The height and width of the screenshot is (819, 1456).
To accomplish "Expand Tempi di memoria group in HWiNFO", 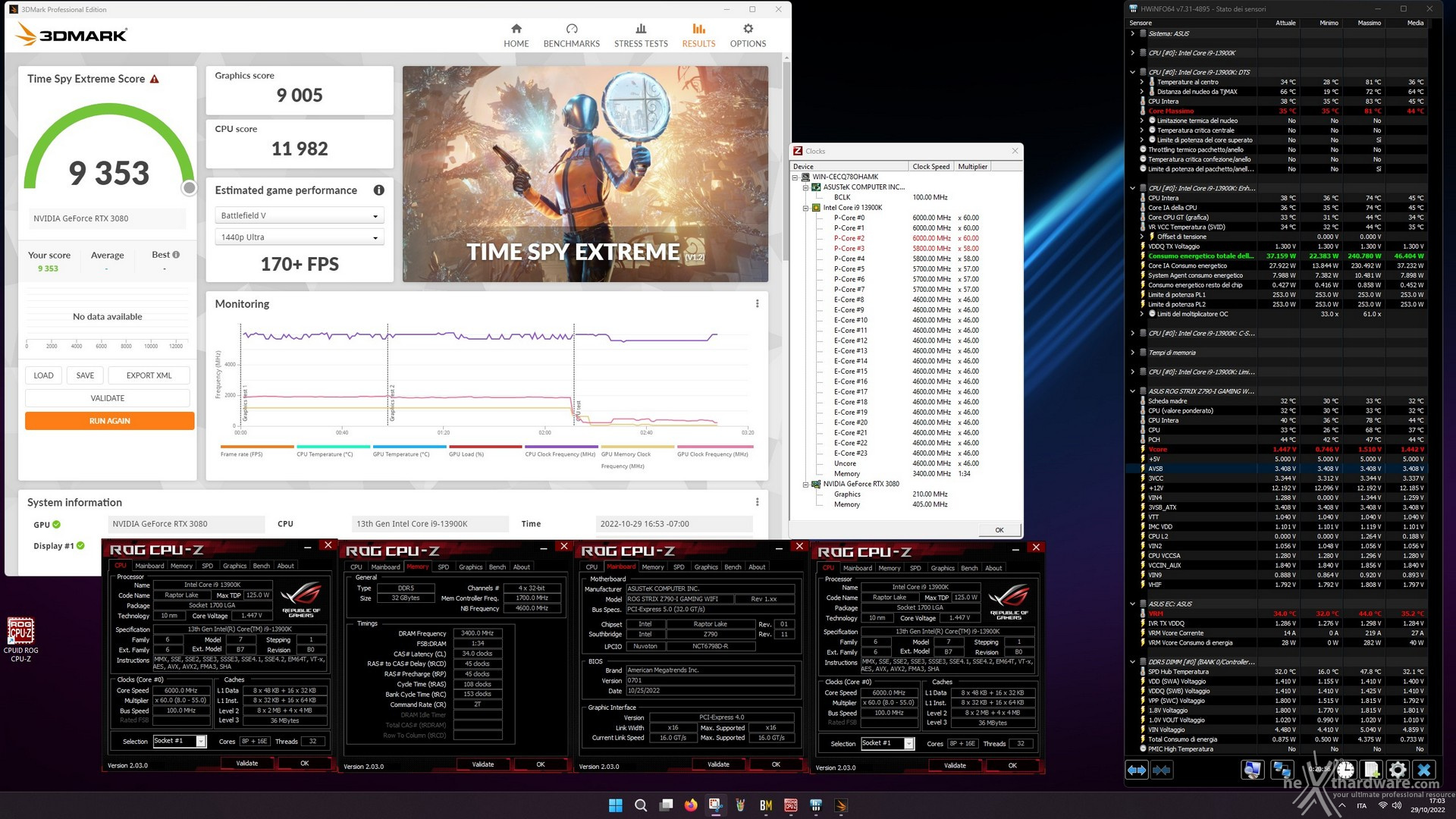I will [1133, 353].
